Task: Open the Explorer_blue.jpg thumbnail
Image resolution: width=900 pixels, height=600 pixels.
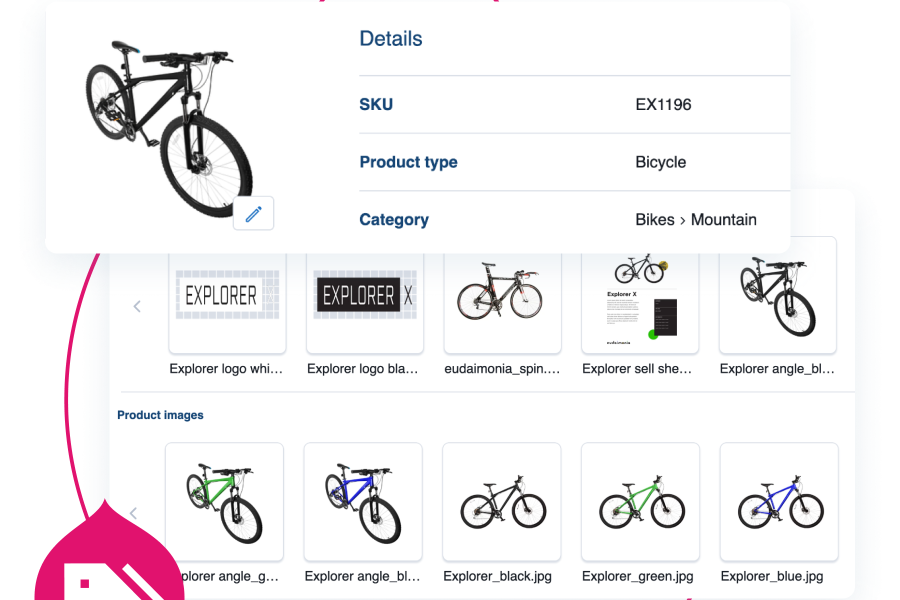Action: [779, 501]
